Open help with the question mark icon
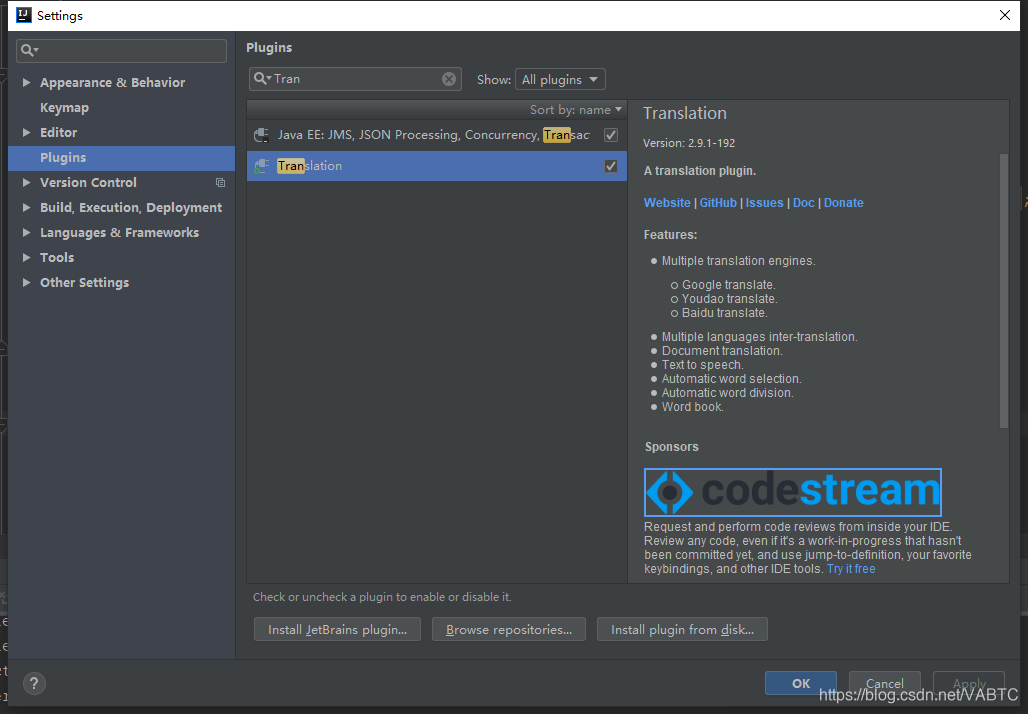The height and width of the screenshot is (714, 1028). point(34,683)
